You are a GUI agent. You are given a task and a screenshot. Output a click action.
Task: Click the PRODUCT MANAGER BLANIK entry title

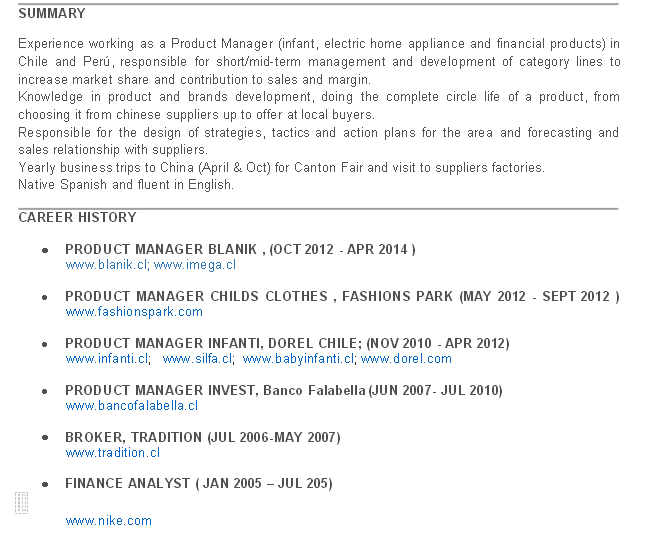(x=240, y=249)
